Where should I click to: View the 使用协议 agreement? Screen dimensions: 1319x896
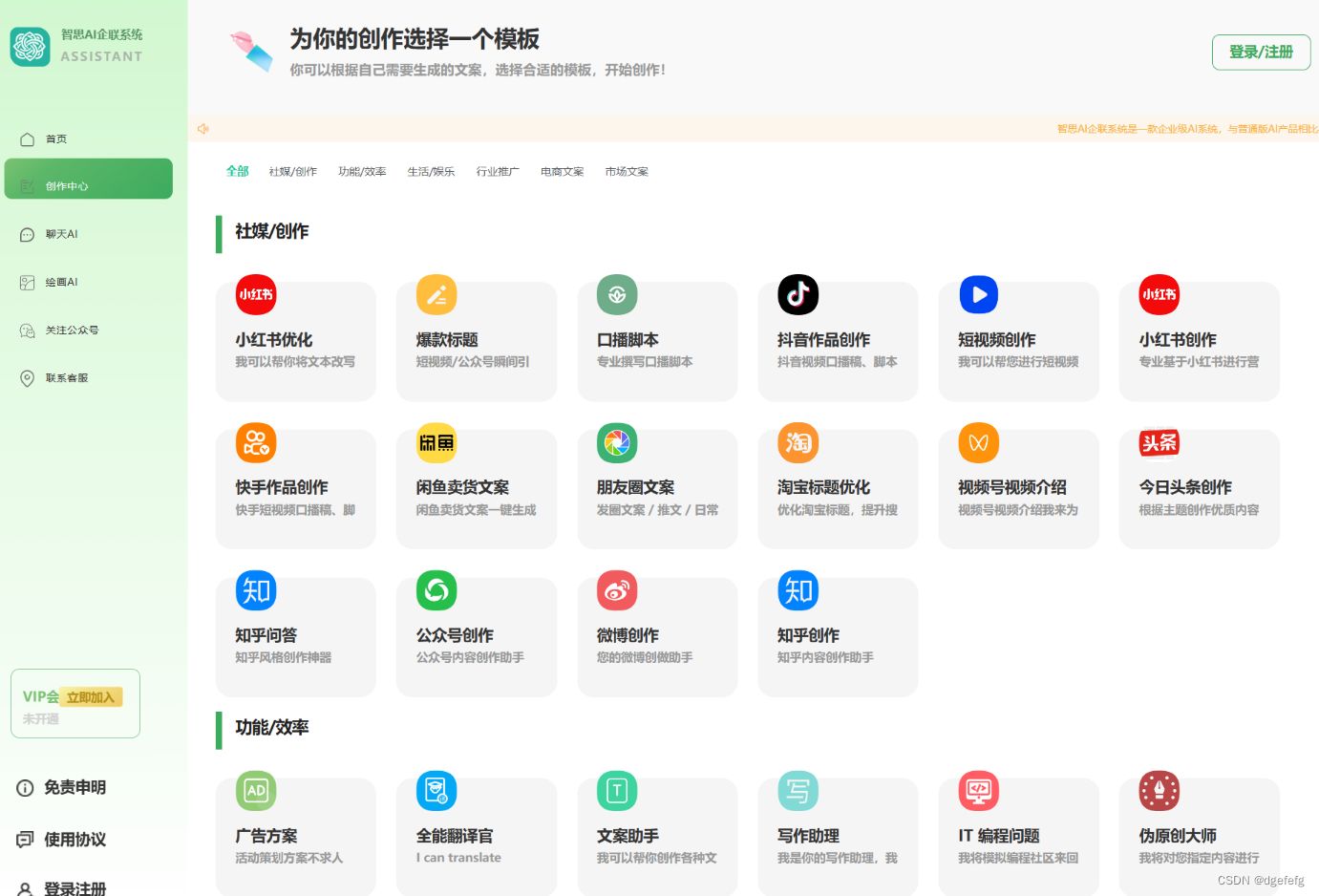point(64,840)
